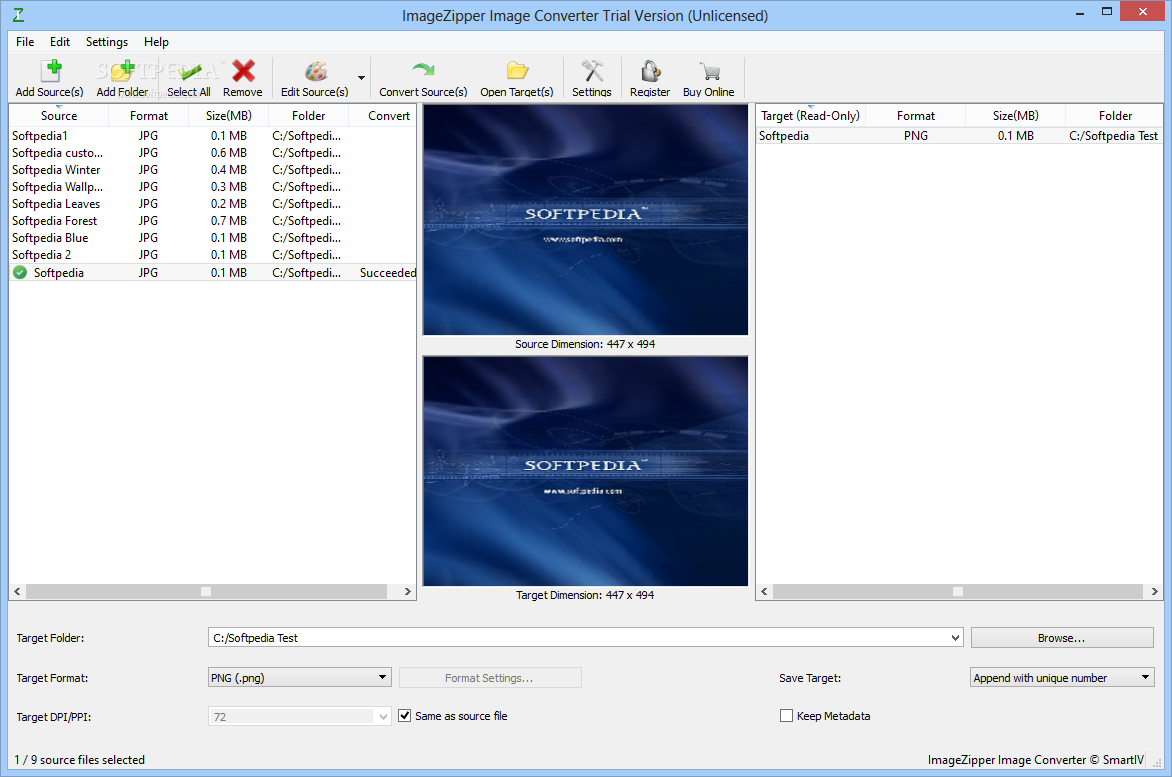Click the Edit Source(s) palette icon
Viewport: 1172px width, 777px height.
tap(315, 71)
